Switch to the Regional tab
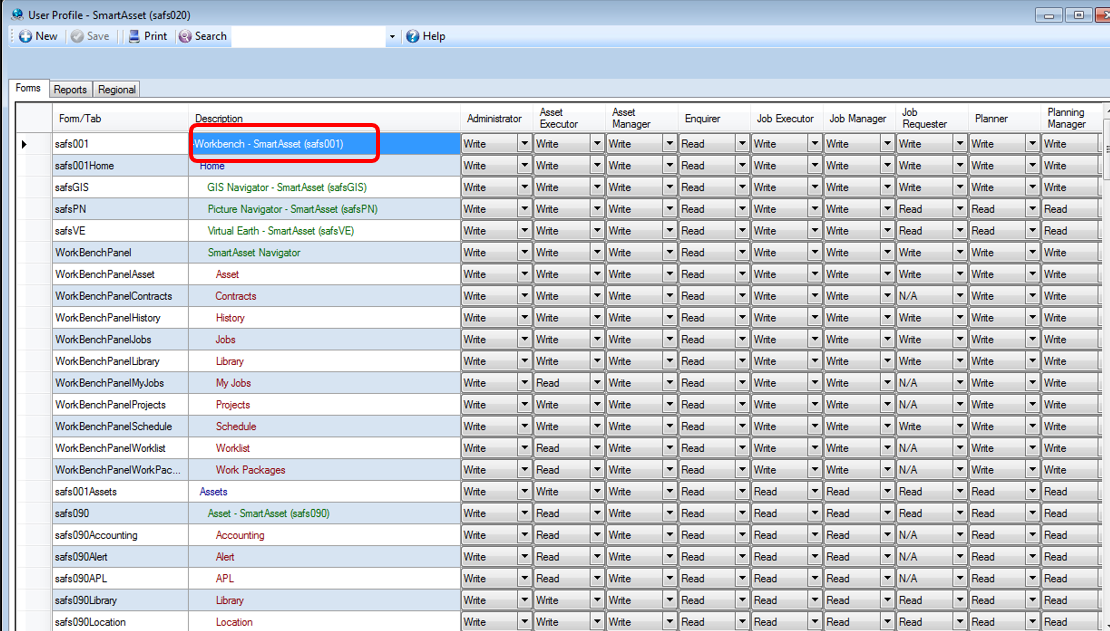 click(117, 89)
